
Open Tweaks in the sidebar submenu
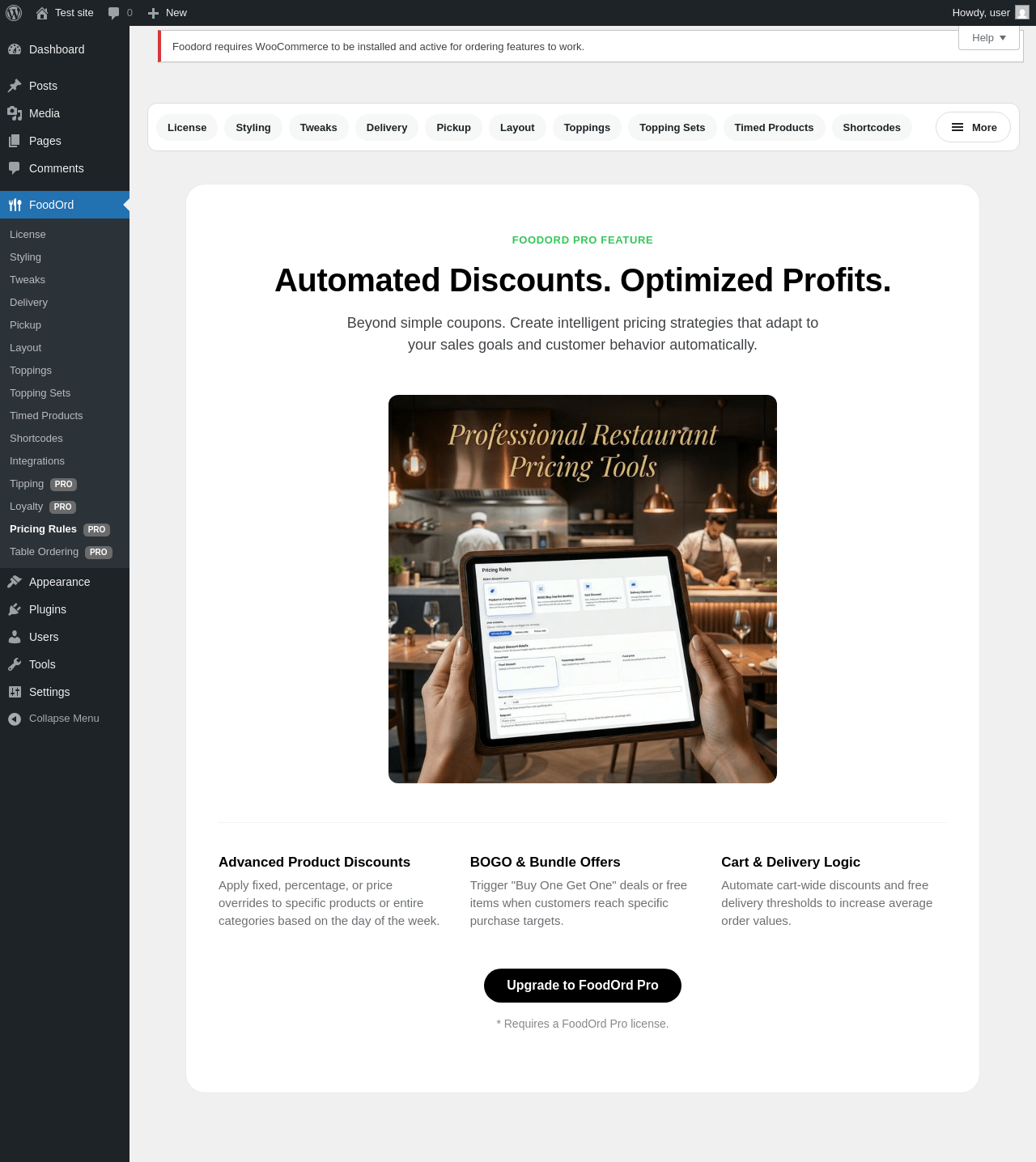pyautogui.click(x=65, y=280)
